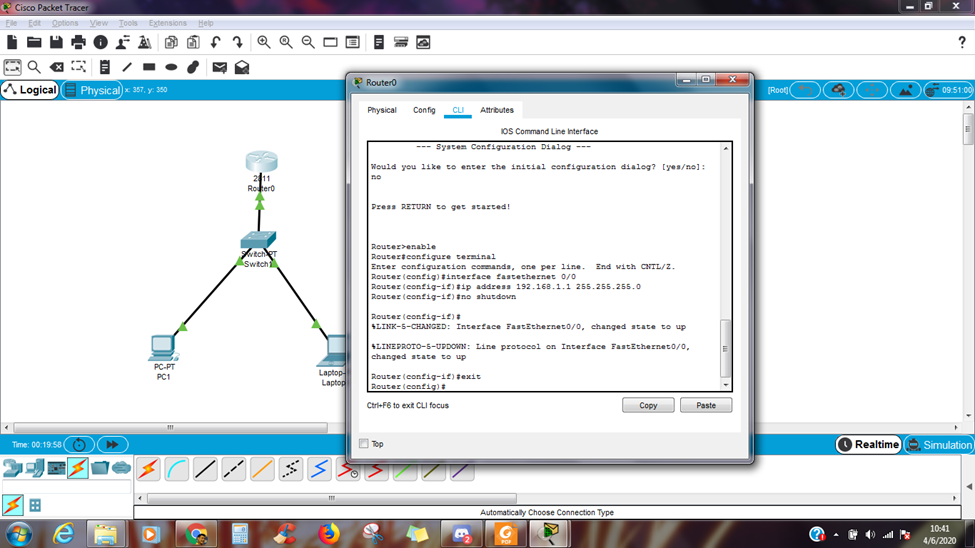The height and width of the screenshot is (548, 975).
Task: Open Windows Start menu
Action: point(19,534)
